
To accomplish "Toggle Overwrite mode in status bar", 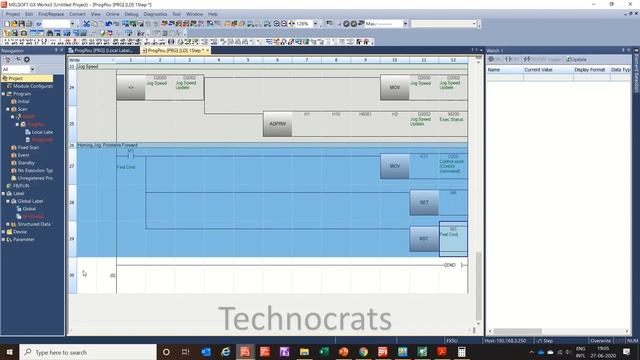I will tap(600, 340).
